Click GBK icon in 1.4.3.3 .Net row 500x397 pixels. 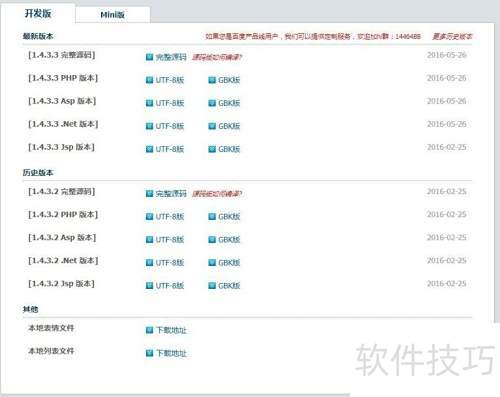tap(212, 126)
